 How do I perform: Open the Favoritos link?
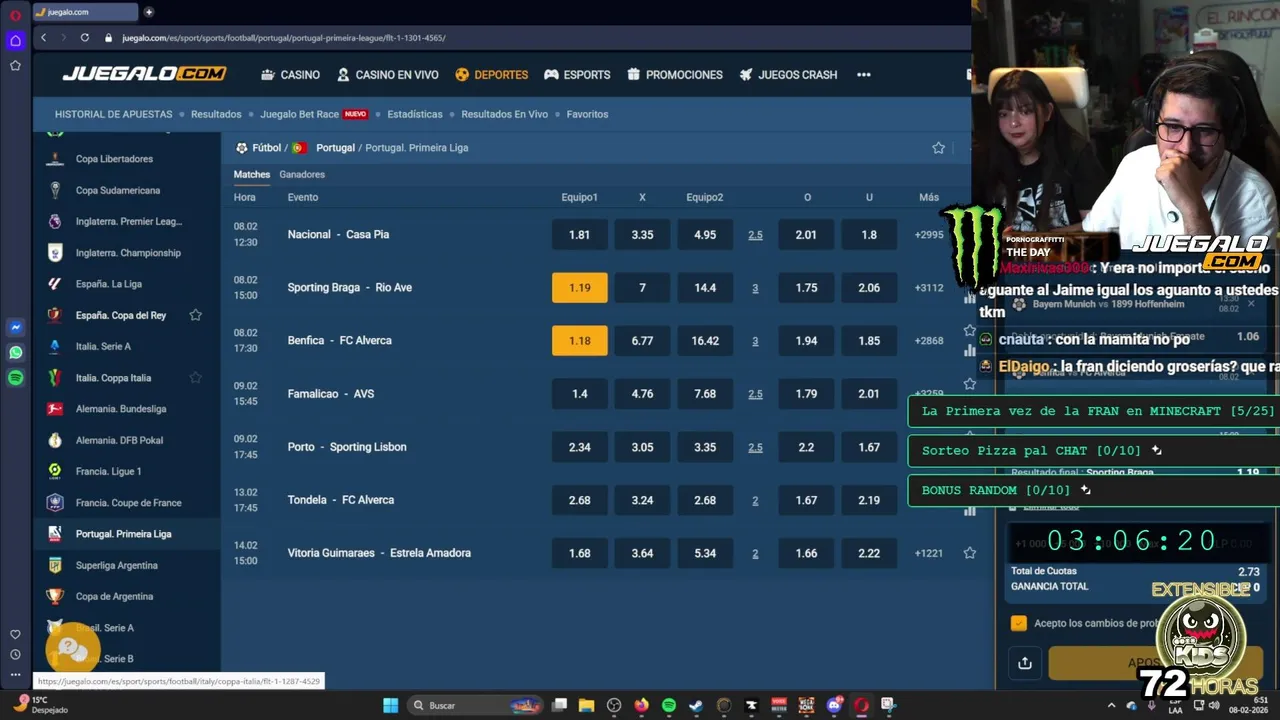tap(587, 114)
